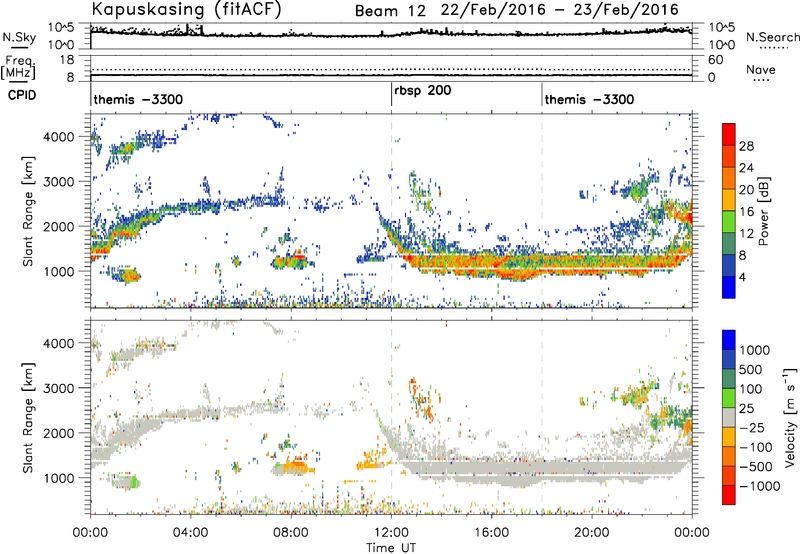Image resolution: width=800 pixels, height=554 pixels.
Task: Click the 'rbsp 200' CPID label
Action: point(422,90)
